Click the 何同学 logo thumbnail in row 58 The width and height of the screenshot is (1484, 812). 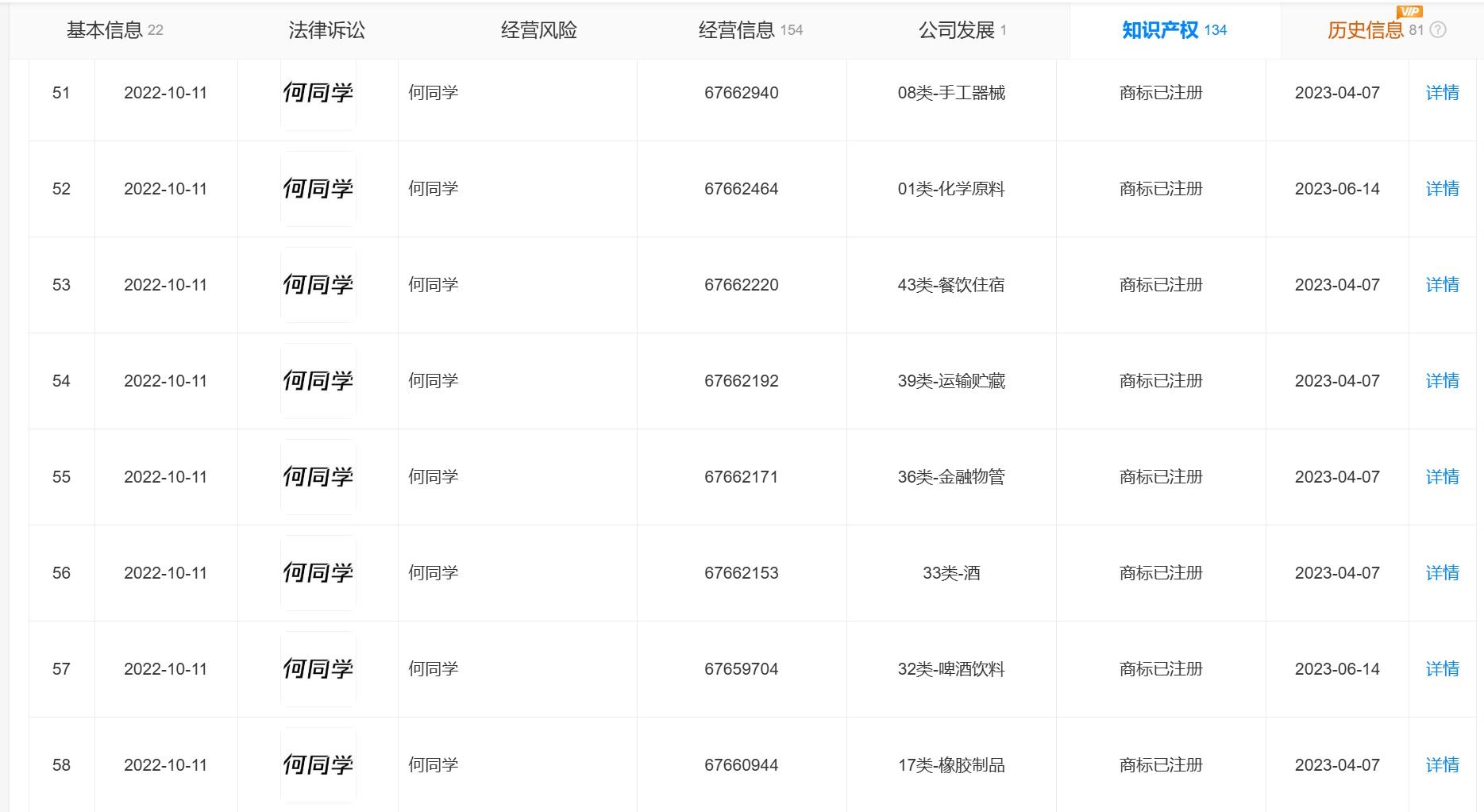[x=318, y=765]
